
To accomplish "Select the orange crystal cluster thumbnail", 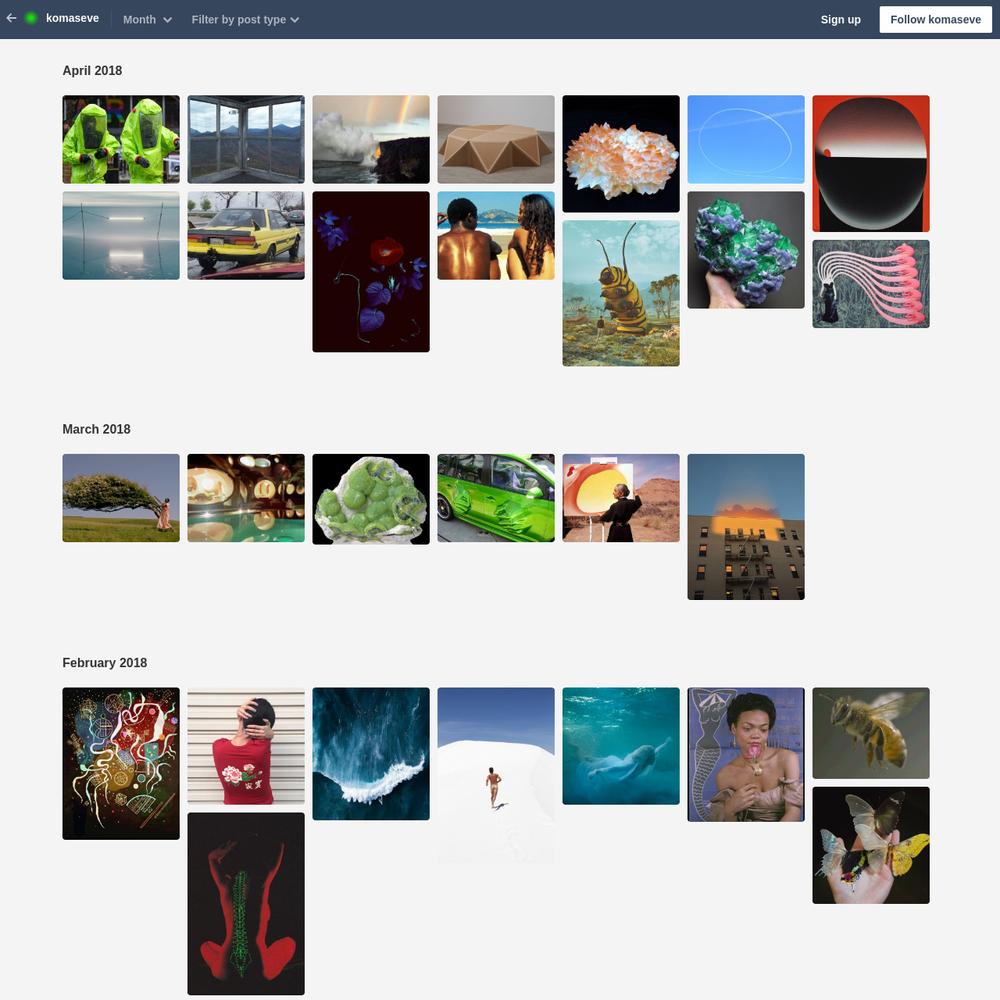I will (x=621, y=154).
